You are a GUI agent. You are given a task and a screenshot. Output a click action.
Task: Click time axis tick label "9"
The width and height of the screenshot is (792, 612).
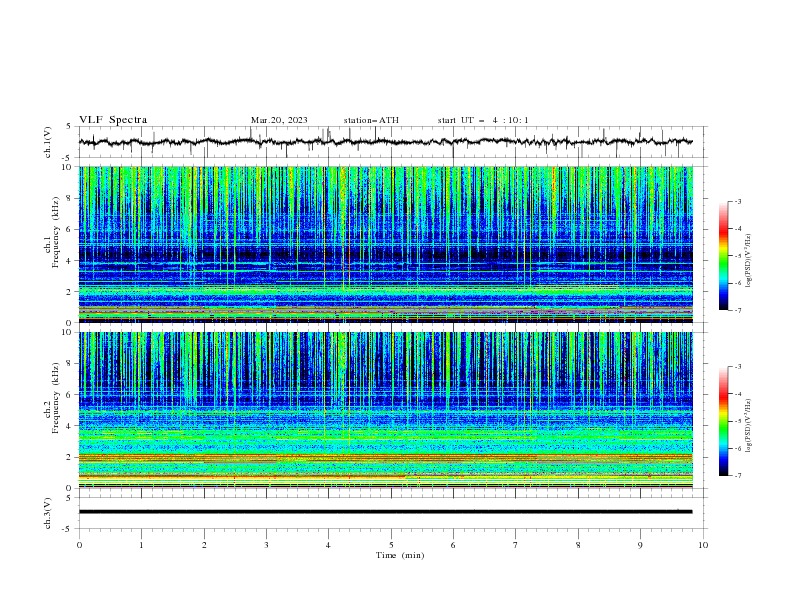[x=640, y=545]
